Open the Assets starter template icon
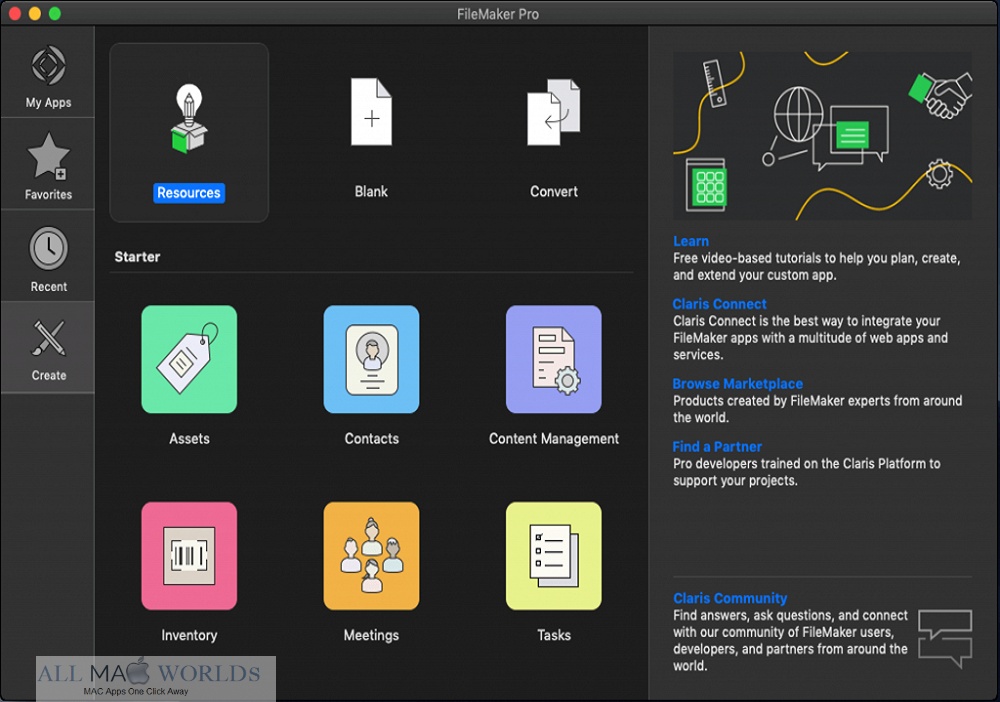The height and width of the screenshot is (702, 1000). 189,359
